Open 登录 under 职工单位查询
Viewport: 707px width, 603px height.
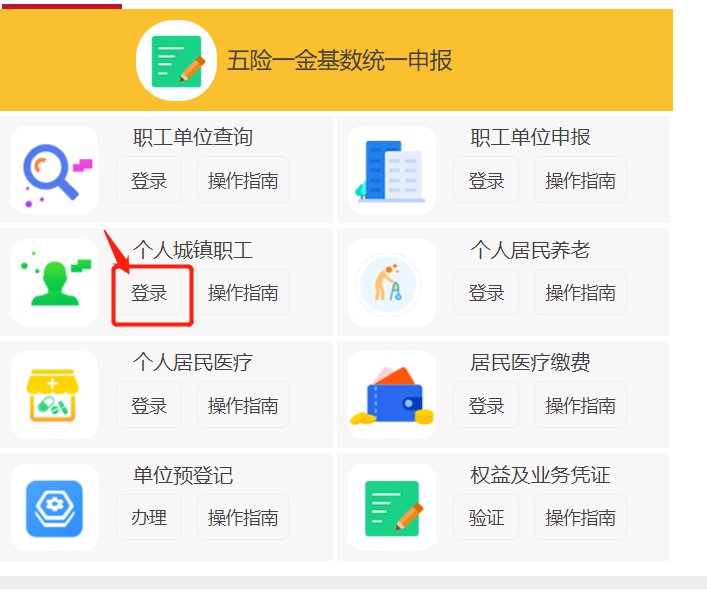click(149, 180)
